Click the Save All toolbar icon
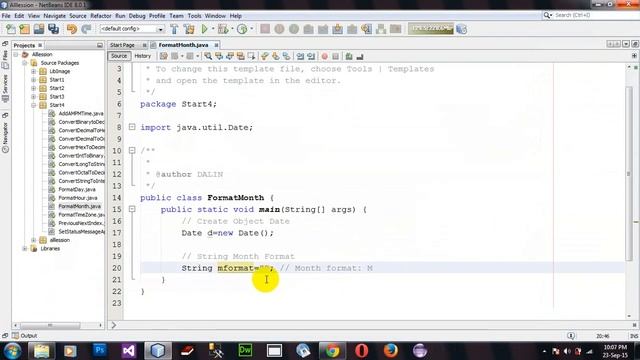Image resolution: width=640 pixels, height=360 pixels. coord(53,29)
